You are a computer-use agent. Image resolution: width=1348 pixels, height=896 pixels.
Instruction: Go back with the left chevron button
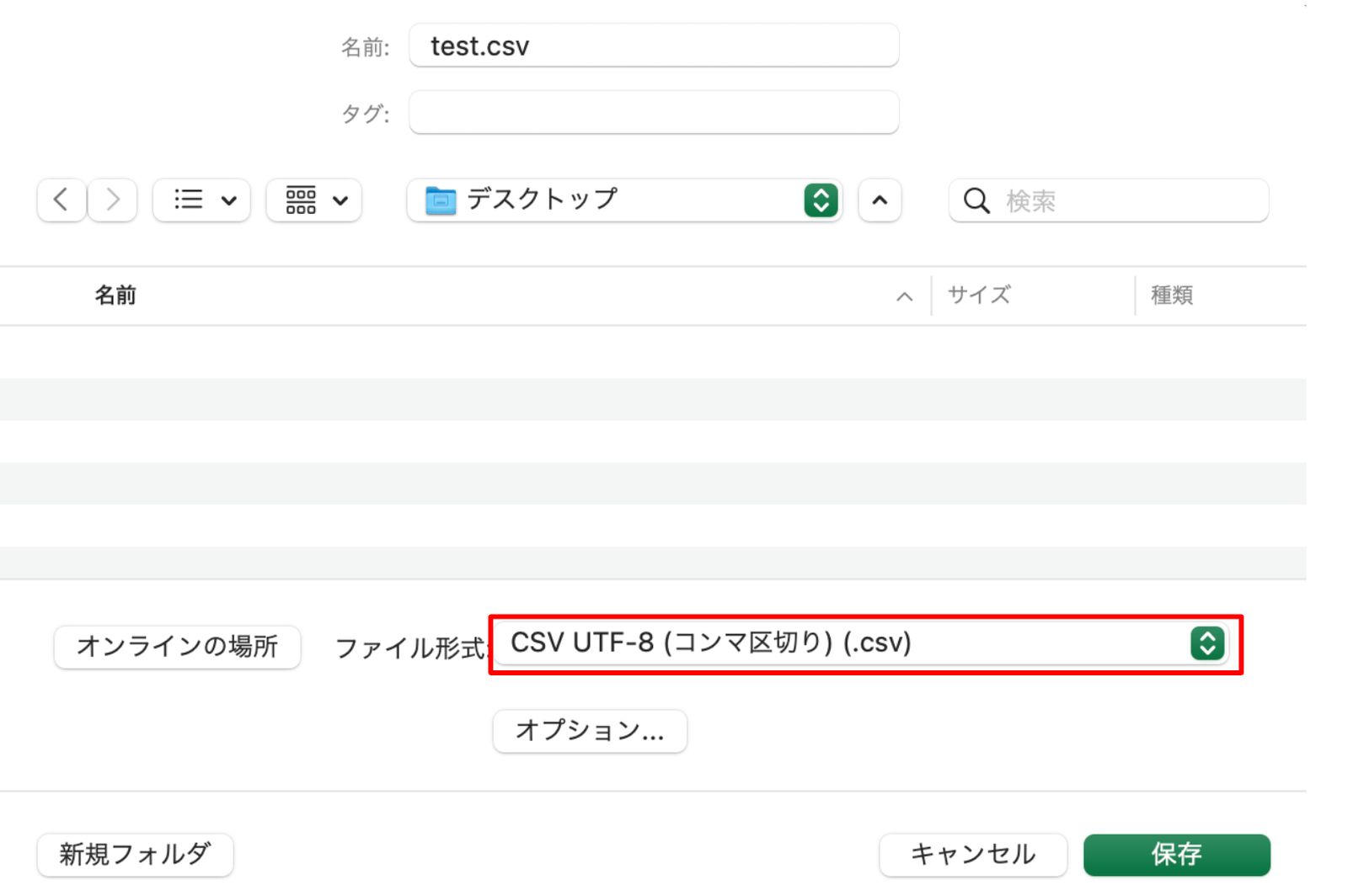(x=62, y=200)
